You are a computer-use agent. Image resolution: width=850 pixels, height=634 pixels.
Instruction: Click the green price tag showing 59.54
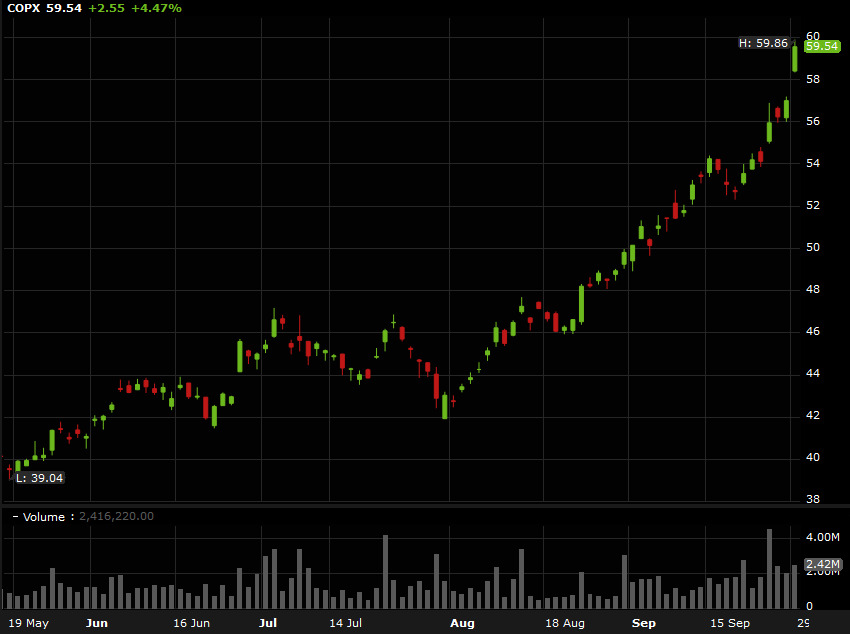click(820, 46)
